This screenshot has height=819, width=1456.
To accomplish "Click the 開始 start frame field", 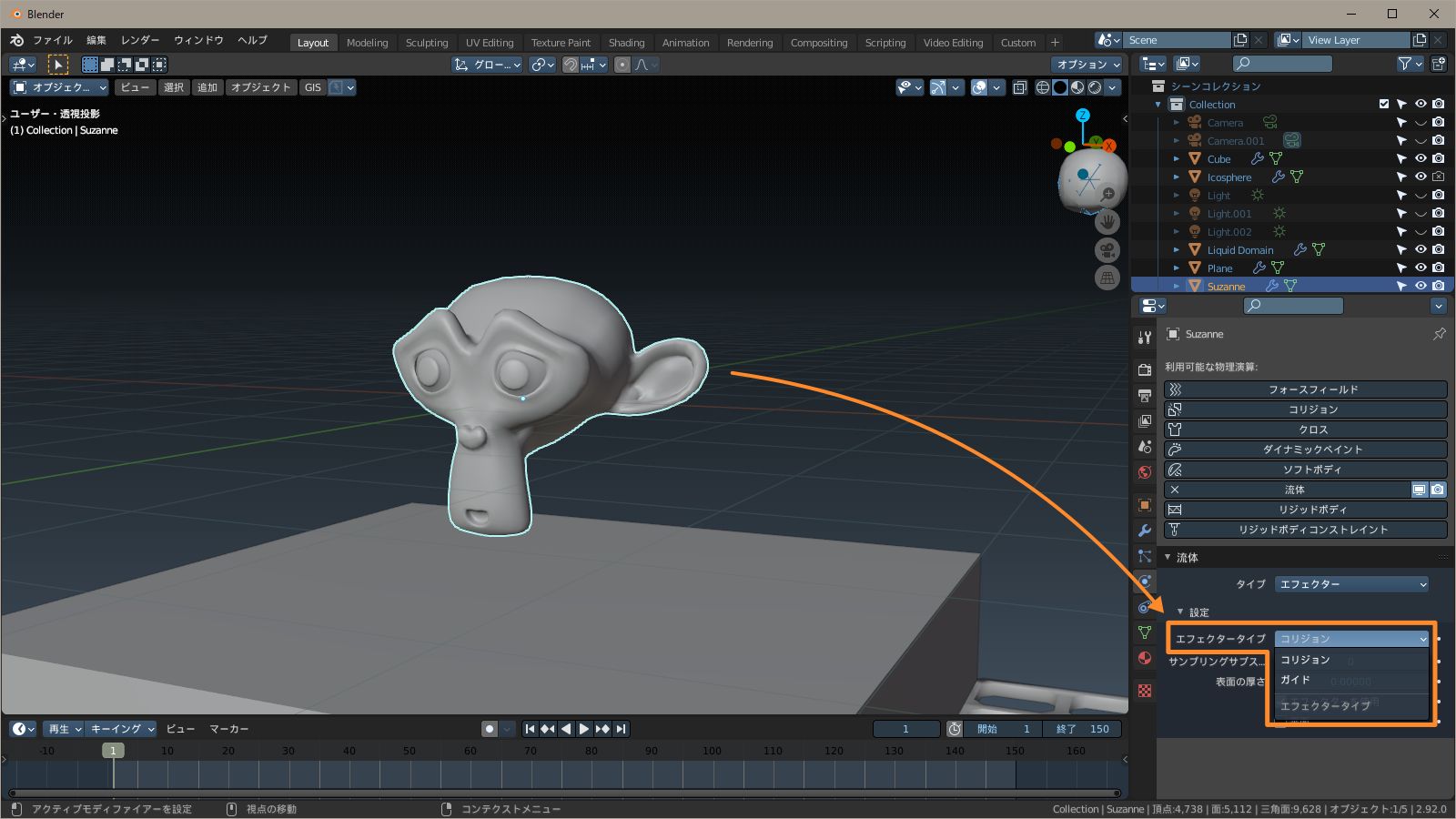I will (x=1001, y=729).
